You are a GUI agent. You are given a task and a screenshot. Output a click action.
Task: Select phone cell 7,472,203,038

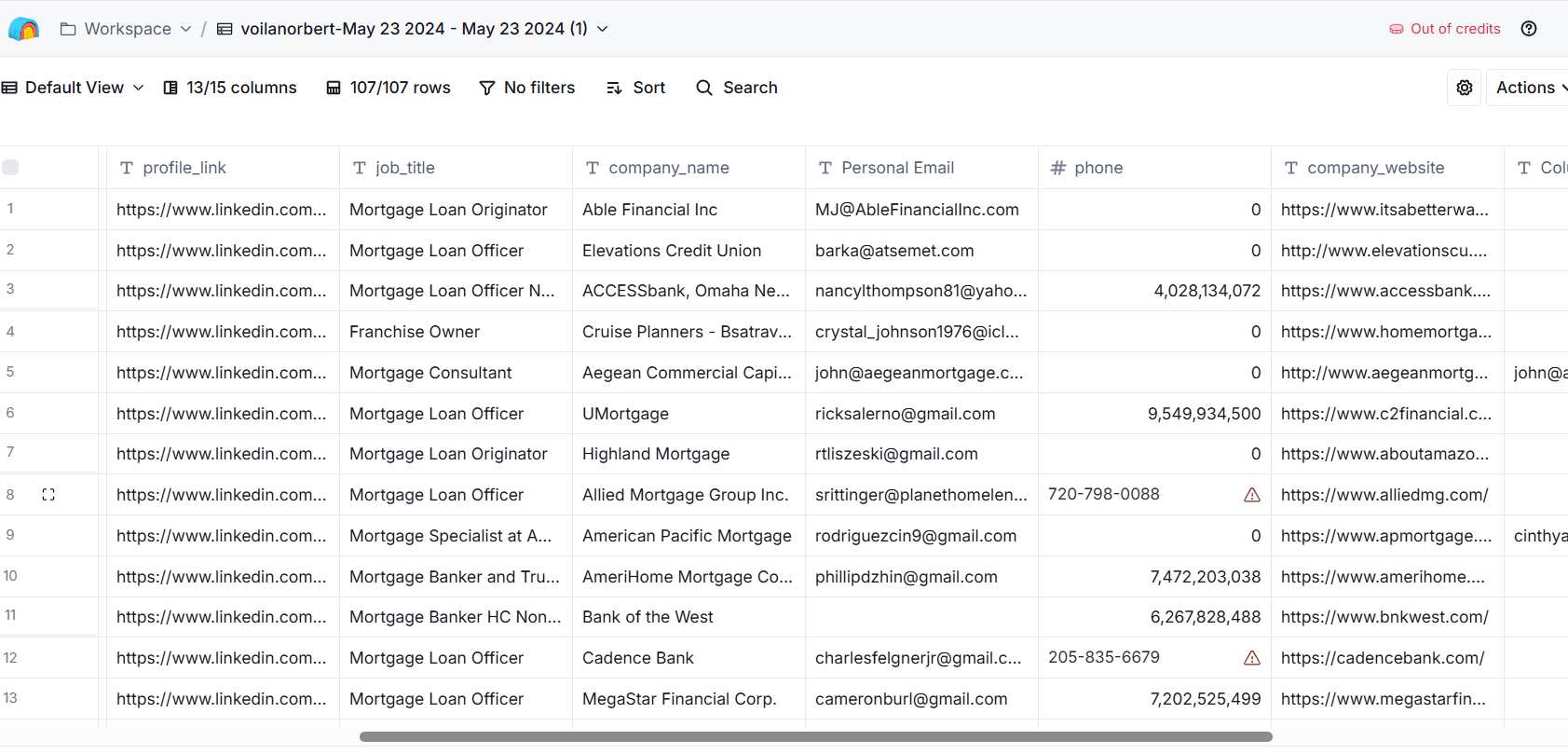[1154, 577]
